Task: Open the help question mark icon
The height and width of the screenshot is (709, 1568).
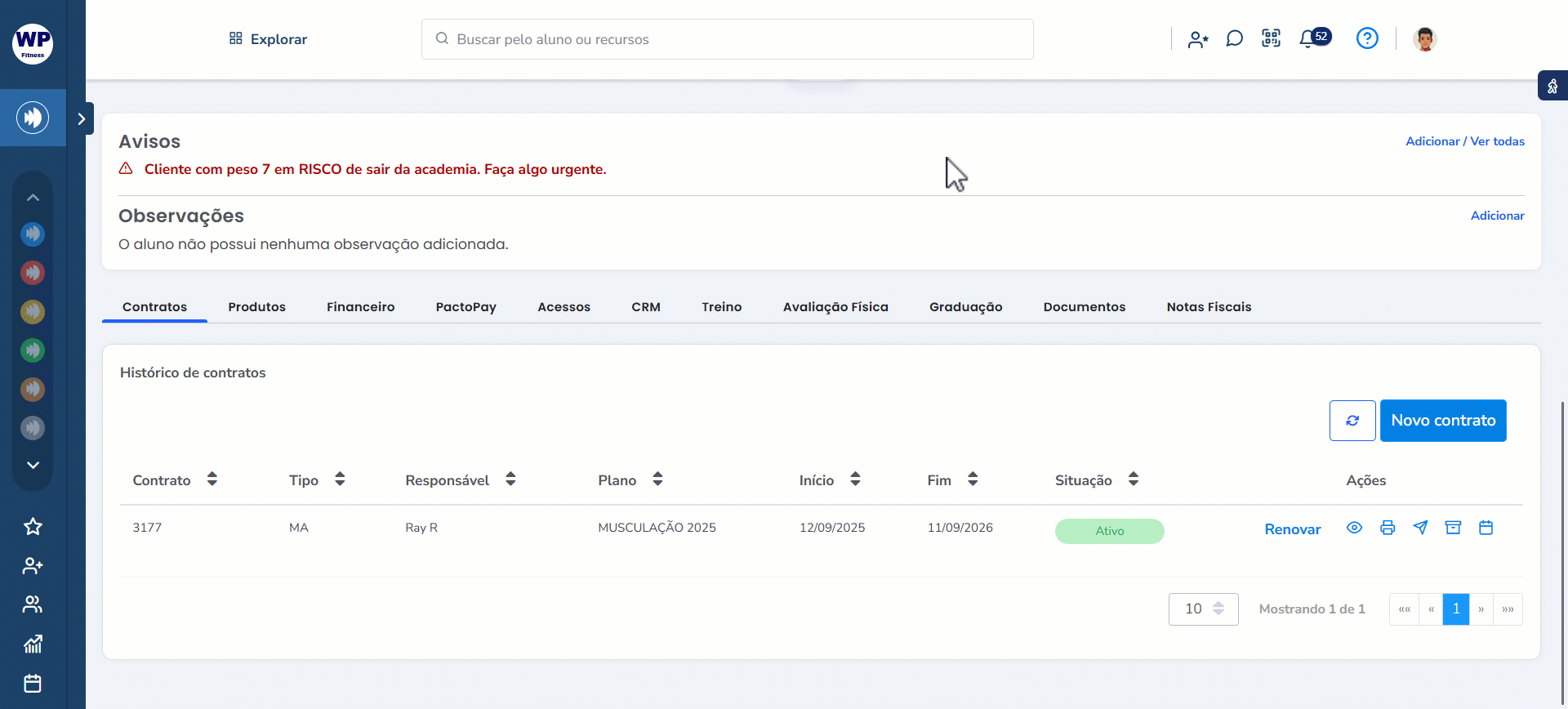Action: (1366, 38)
